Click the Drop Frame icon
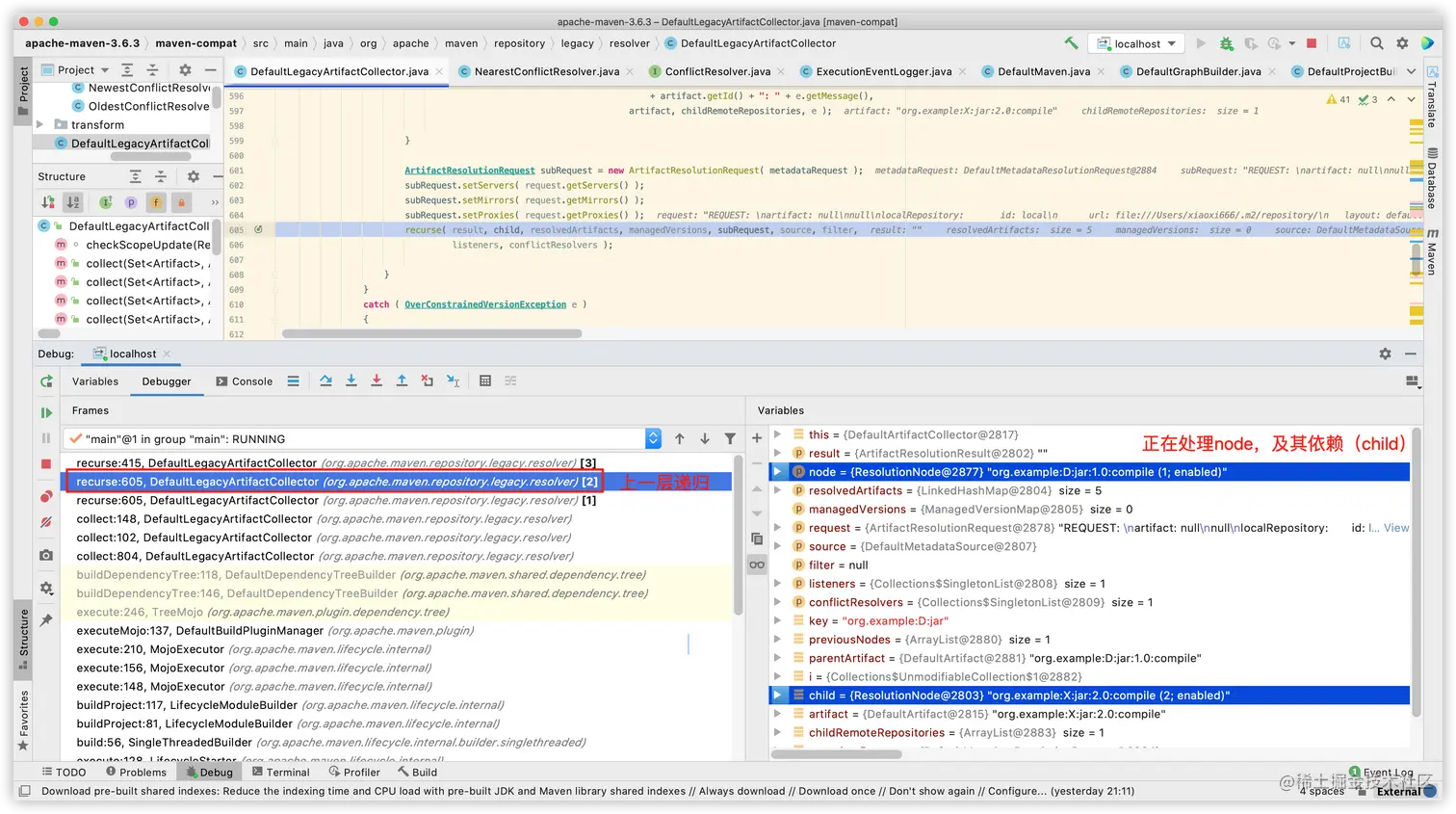This screenshot has width=1456, height=814. coord(427,381)
